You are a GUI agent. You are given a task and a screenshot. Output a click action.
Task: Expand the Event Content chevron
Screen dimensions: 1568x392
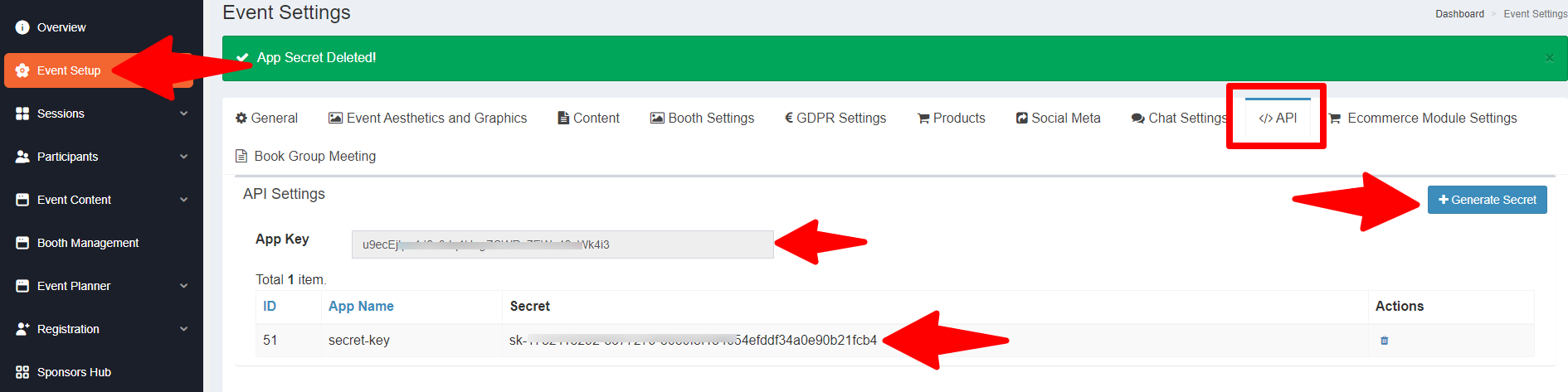click(184, 200)
